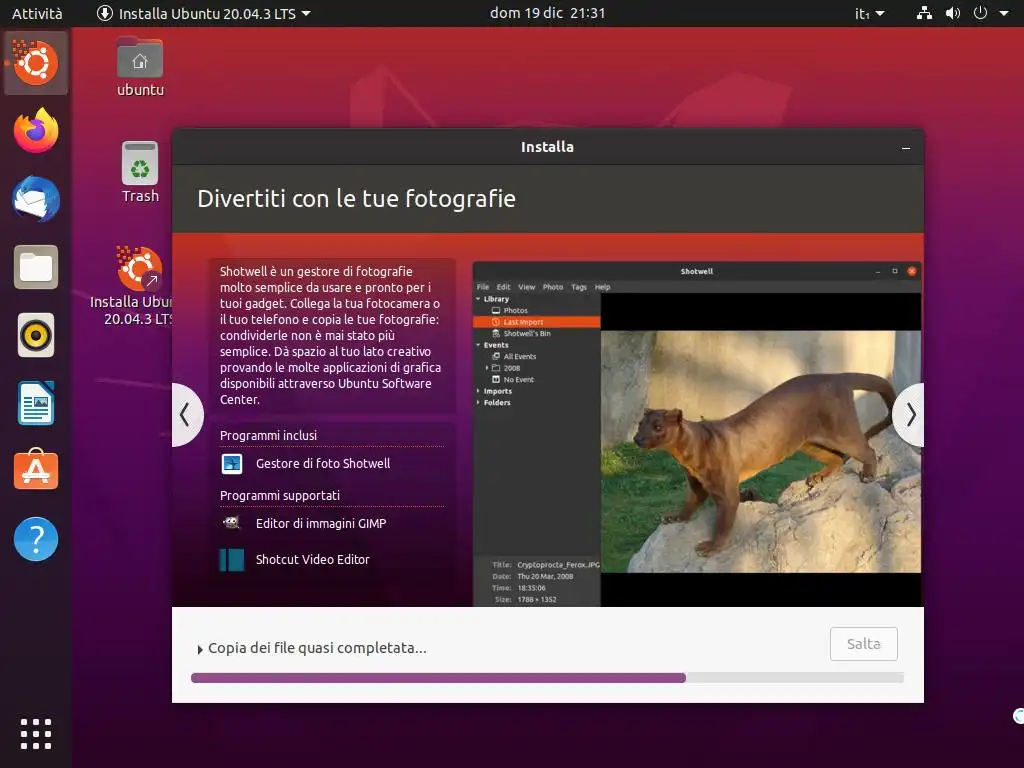Click the 'Shotcut Video Editor' text
1024x768 pixels.
tap(313, 560)
